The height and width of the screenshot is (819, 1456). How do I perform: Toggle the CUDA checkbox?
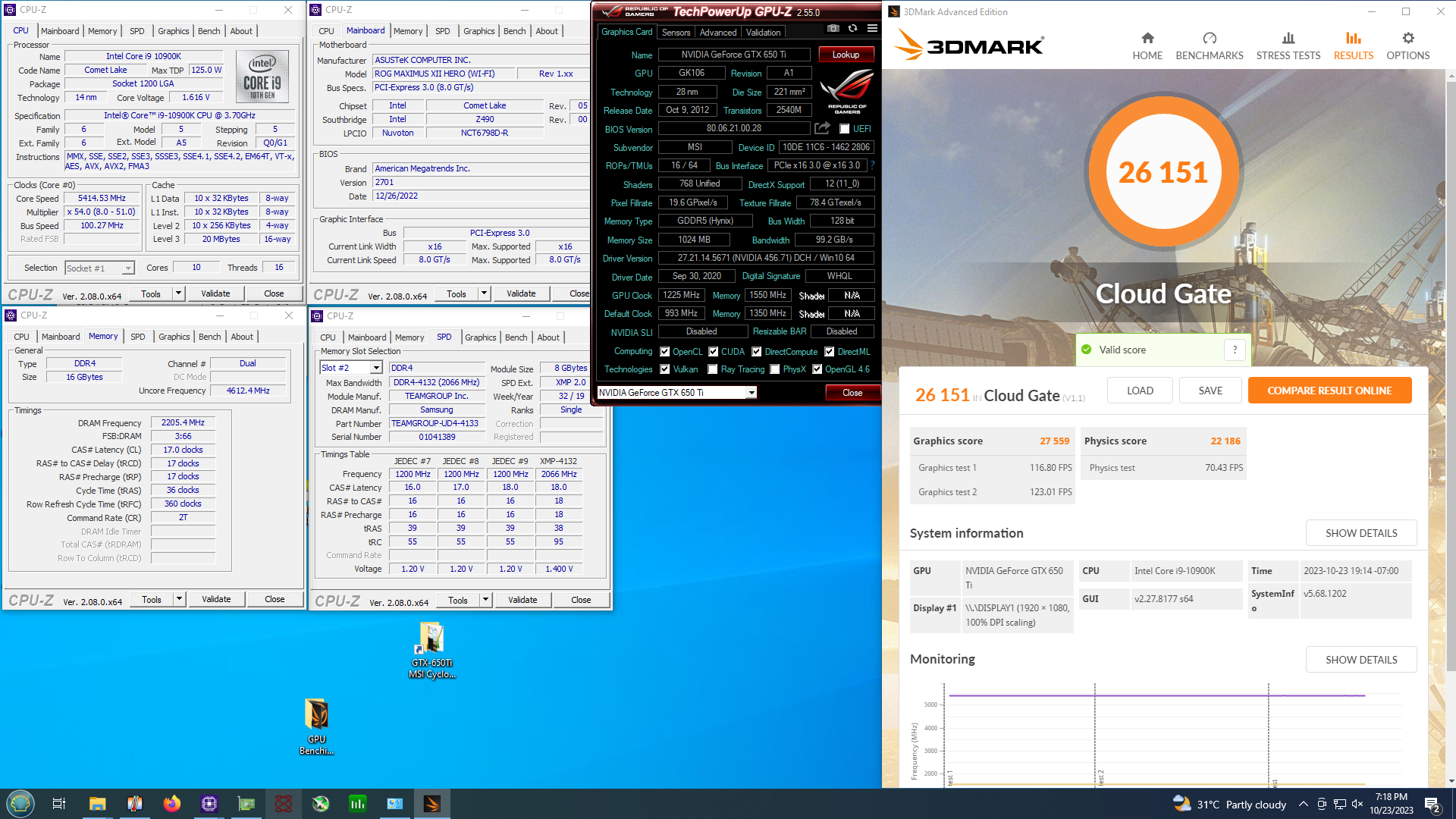(714, 352)
